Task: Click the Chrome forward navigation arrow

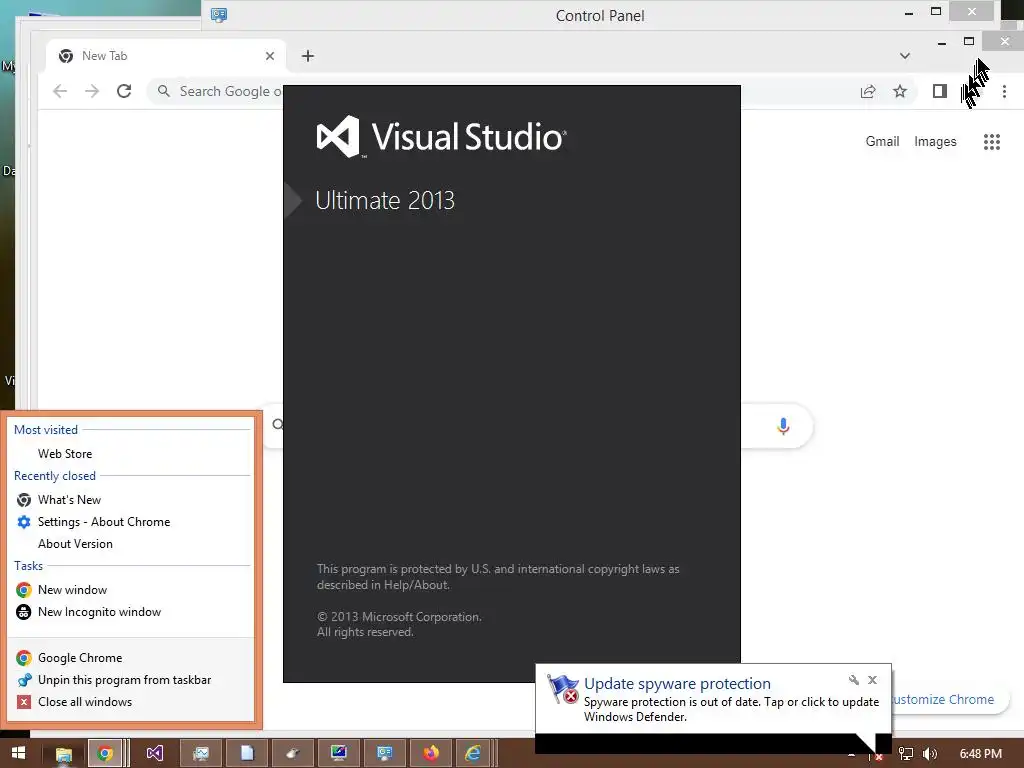Action: [x=92, y=91]
